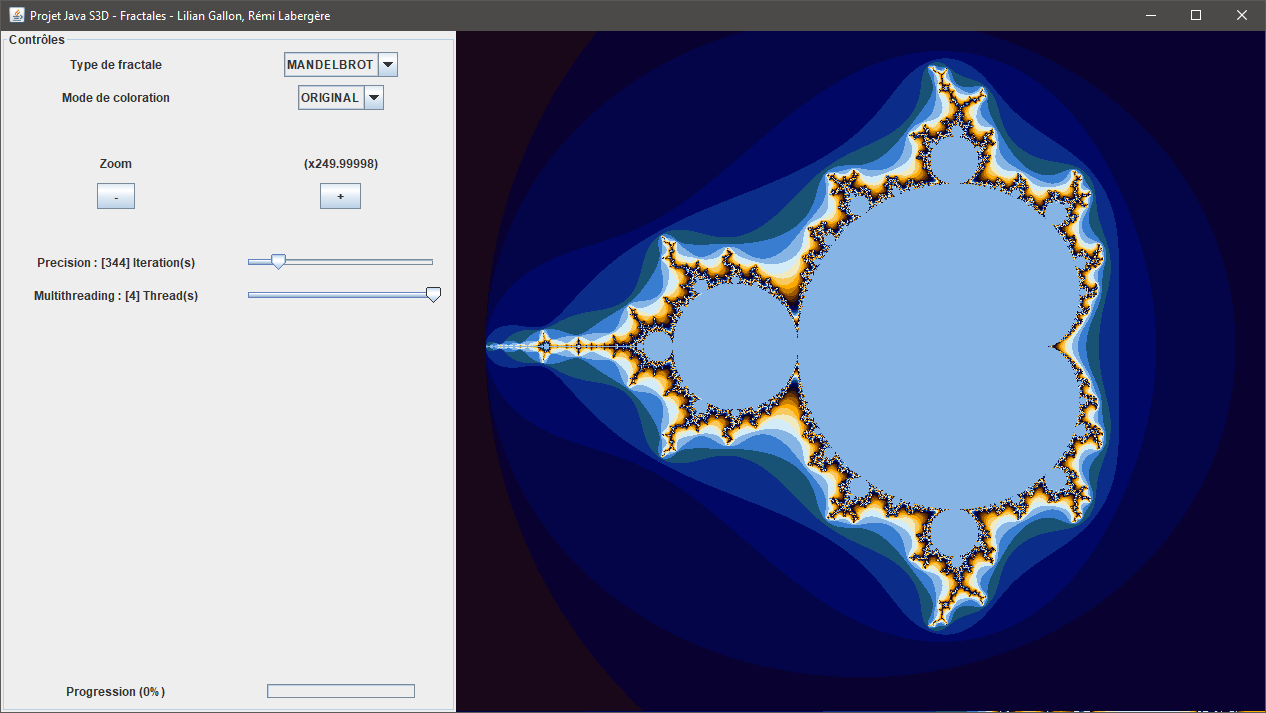Click the Java app icon in title bar

[x=16, y=15]
